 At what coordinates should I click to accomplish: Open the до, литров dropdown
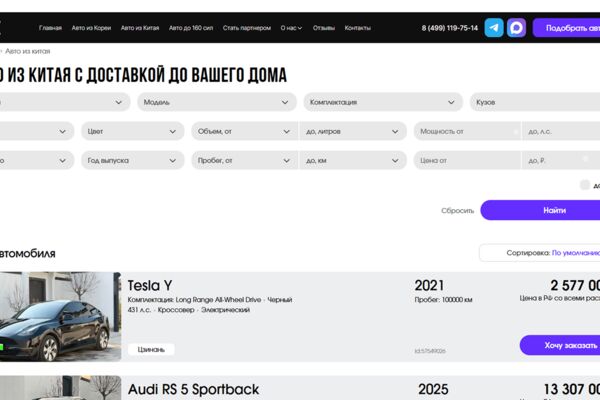353,131
